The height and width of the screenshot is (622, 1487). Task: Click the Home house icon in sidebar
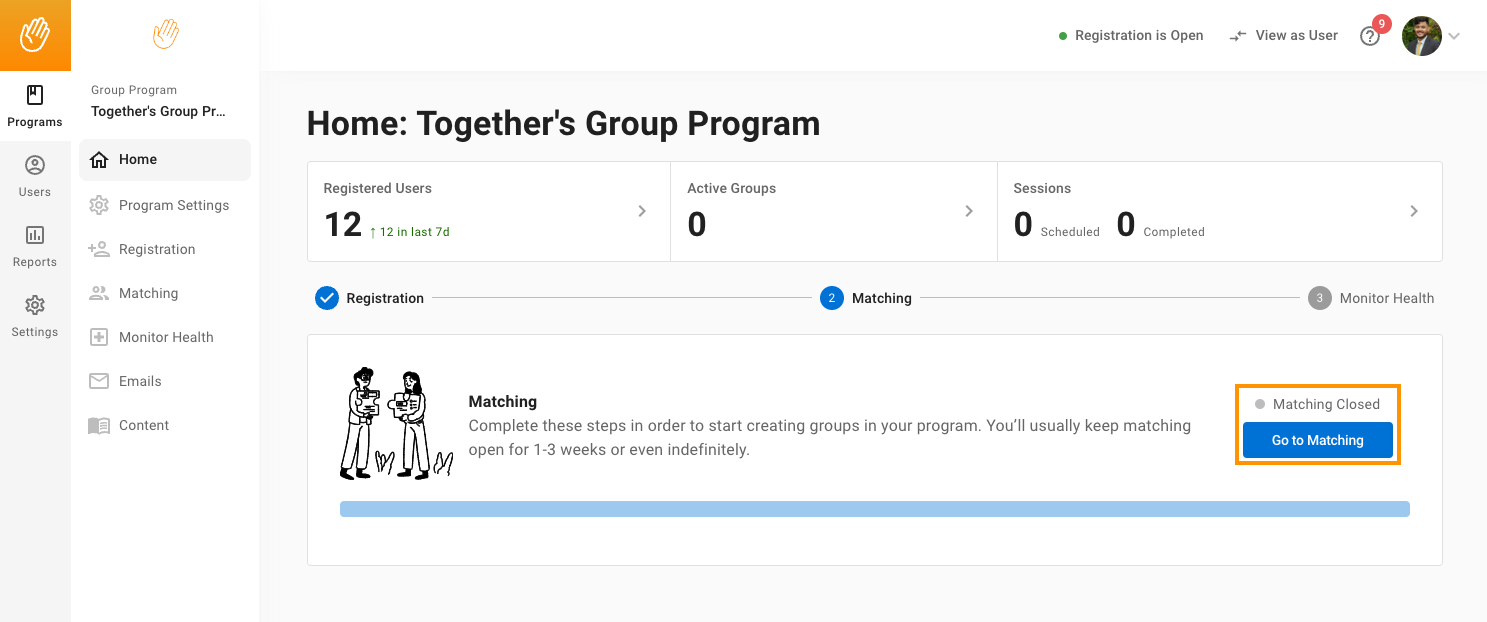pyautogui.click(x=99, y=160)
